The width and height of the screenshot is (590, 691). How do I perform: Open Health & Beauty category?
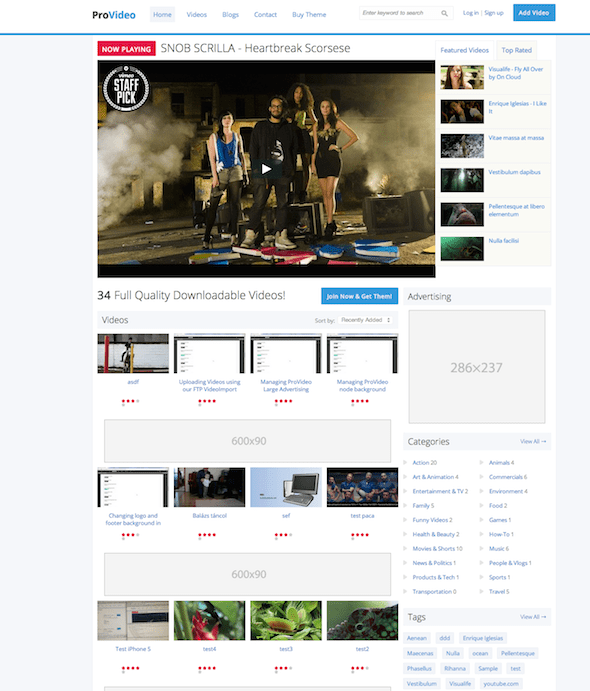coord(436,535)
